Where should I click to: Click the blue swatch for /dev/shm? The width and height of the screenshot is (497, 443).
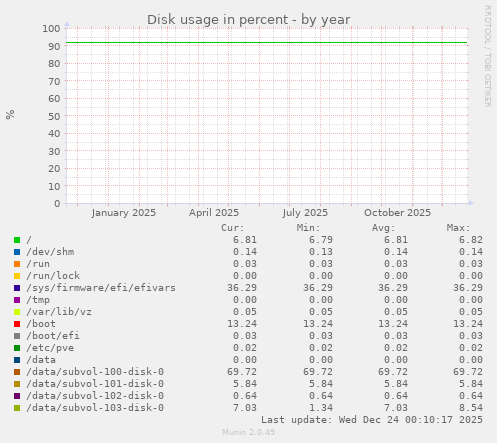tap(17, 252)
